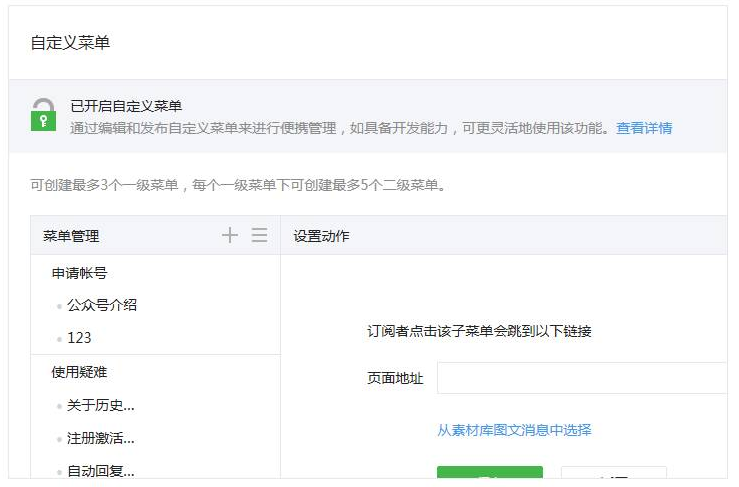Select 申请帐号 top-level menu
Viewport: 739px width, 487px height.
tap(79, 272)
